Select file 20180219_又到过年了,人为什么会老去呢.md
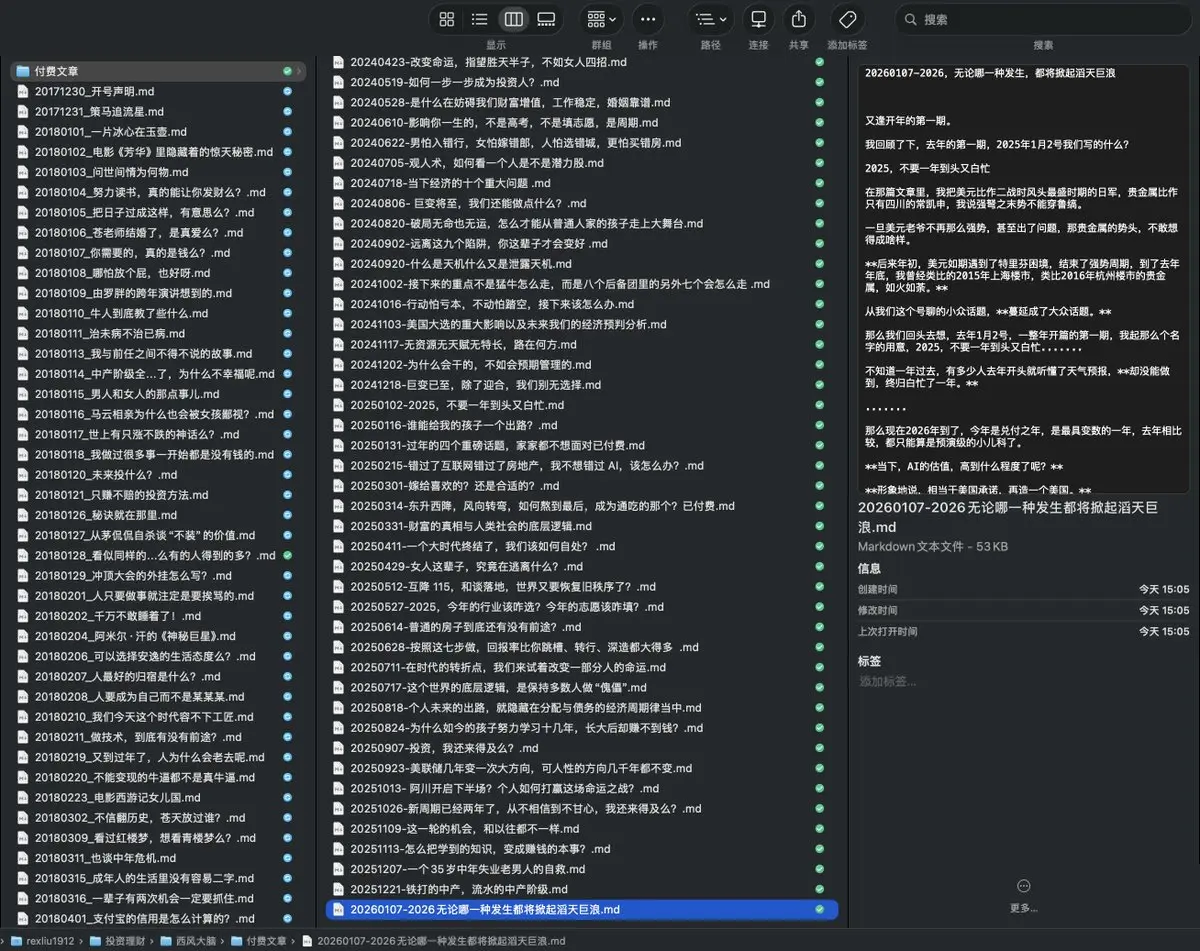1200x951 pixels. (158, 757)
